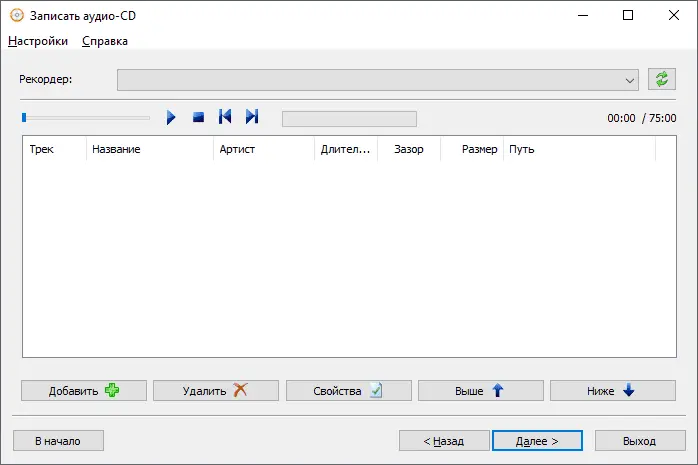The image size is (698, 465).
Task: Click Добавить to add tracks
Action: coord(84,391)
